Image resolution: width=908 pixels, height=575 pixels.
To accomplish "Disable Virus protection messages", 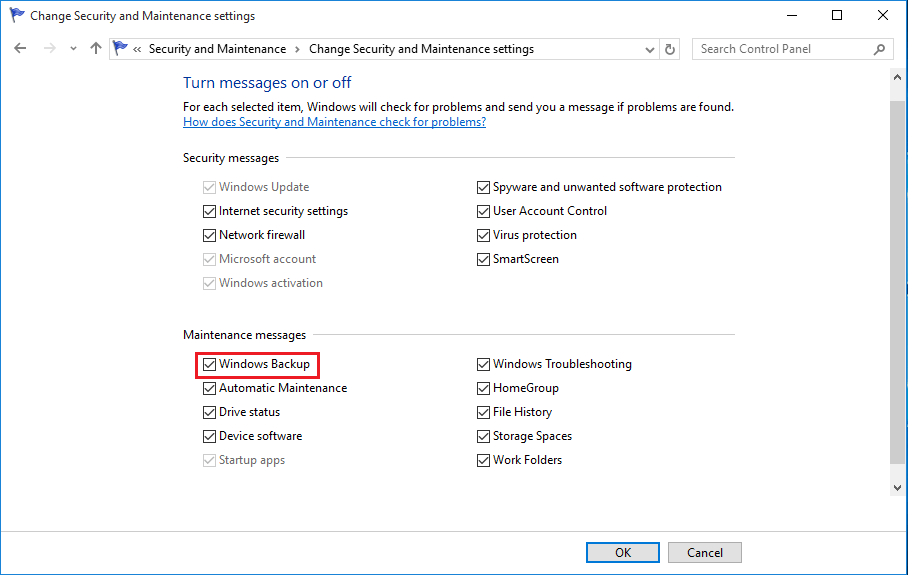I will pyautogui.click(x=484, y=235).
